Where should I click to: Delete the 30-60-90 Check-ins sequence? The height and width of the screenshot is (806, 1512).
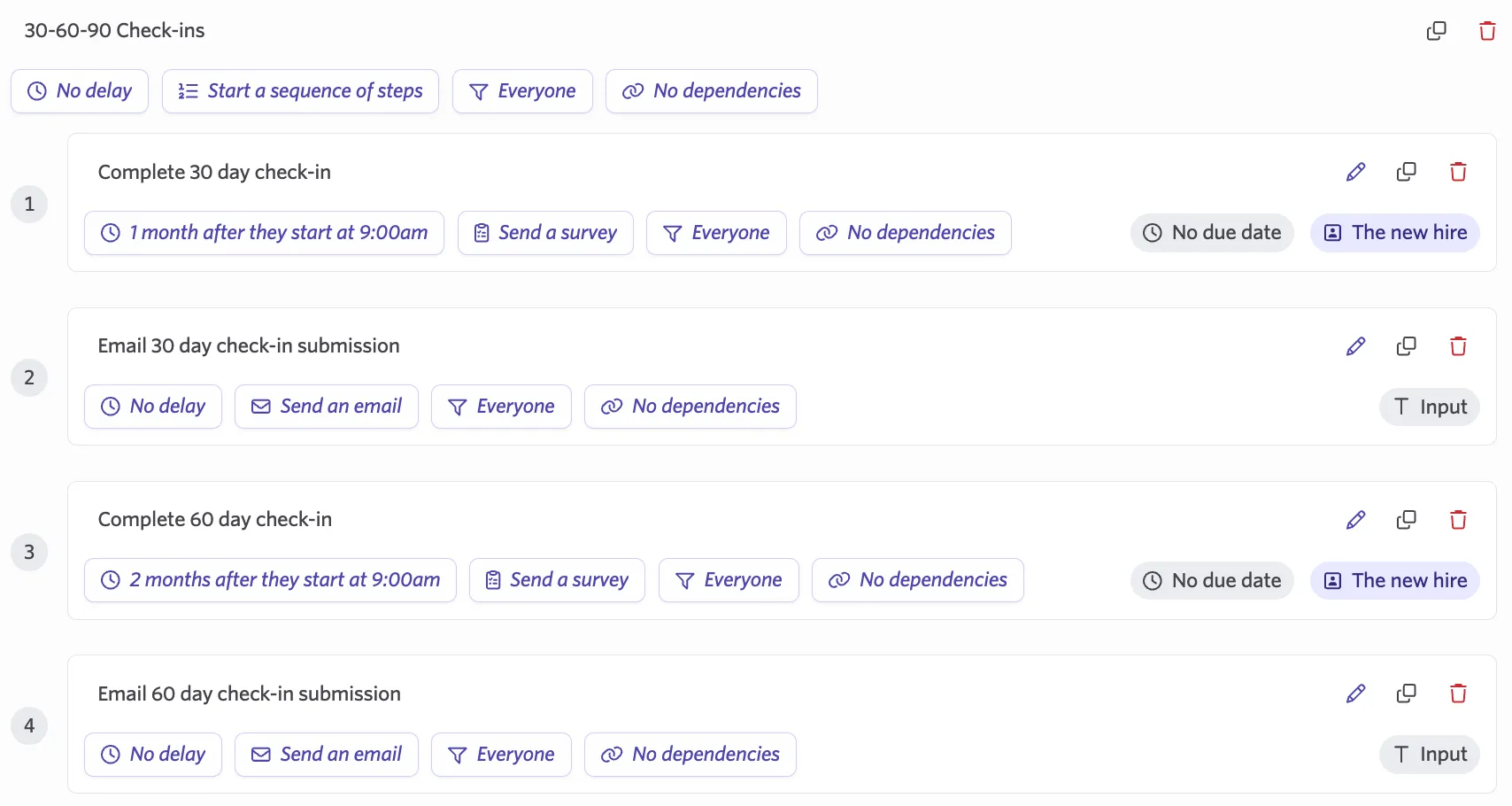click(x=1487, y=31)
